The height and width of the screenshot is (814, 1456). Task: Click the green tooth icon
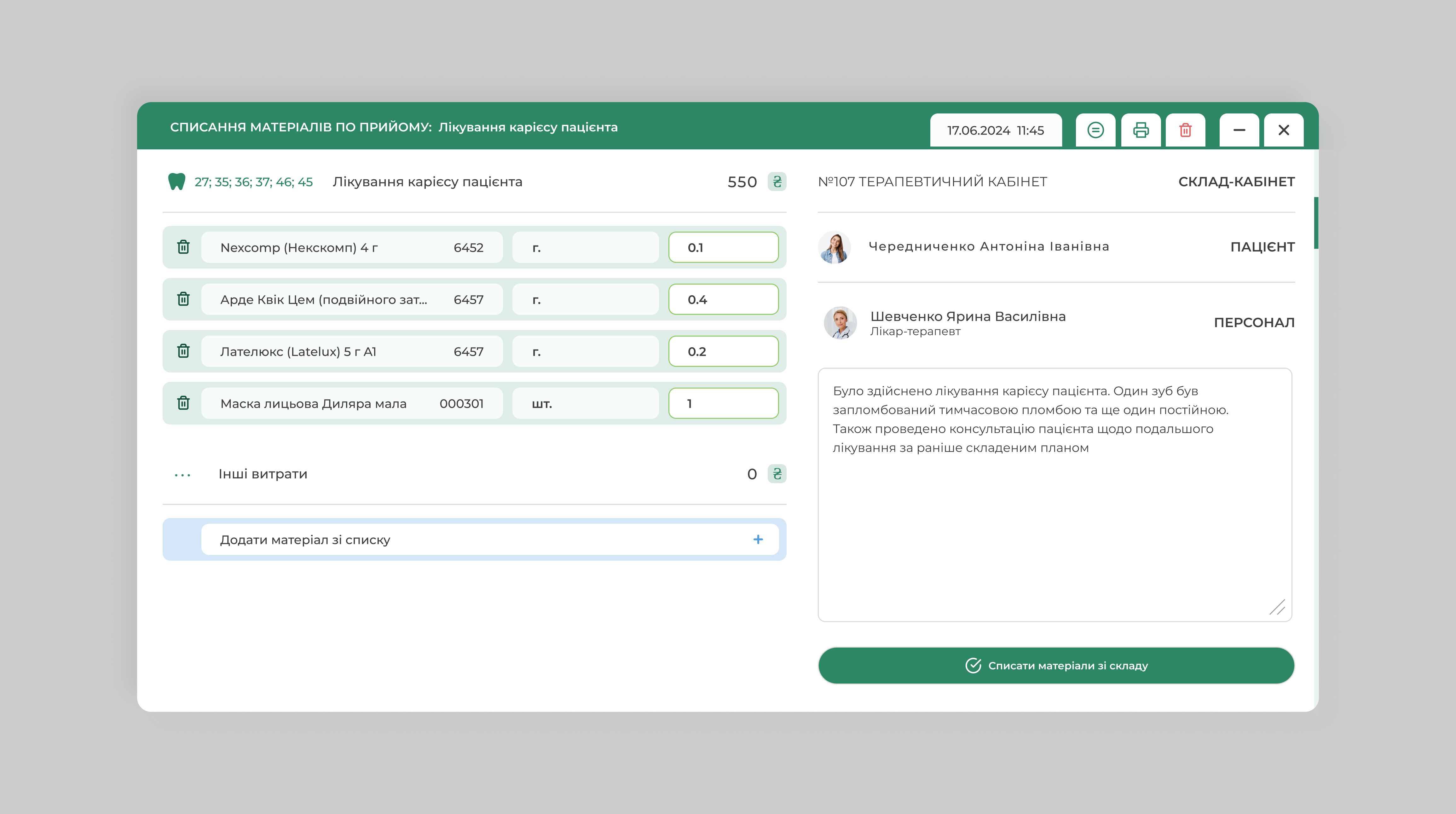click(177, 182)
